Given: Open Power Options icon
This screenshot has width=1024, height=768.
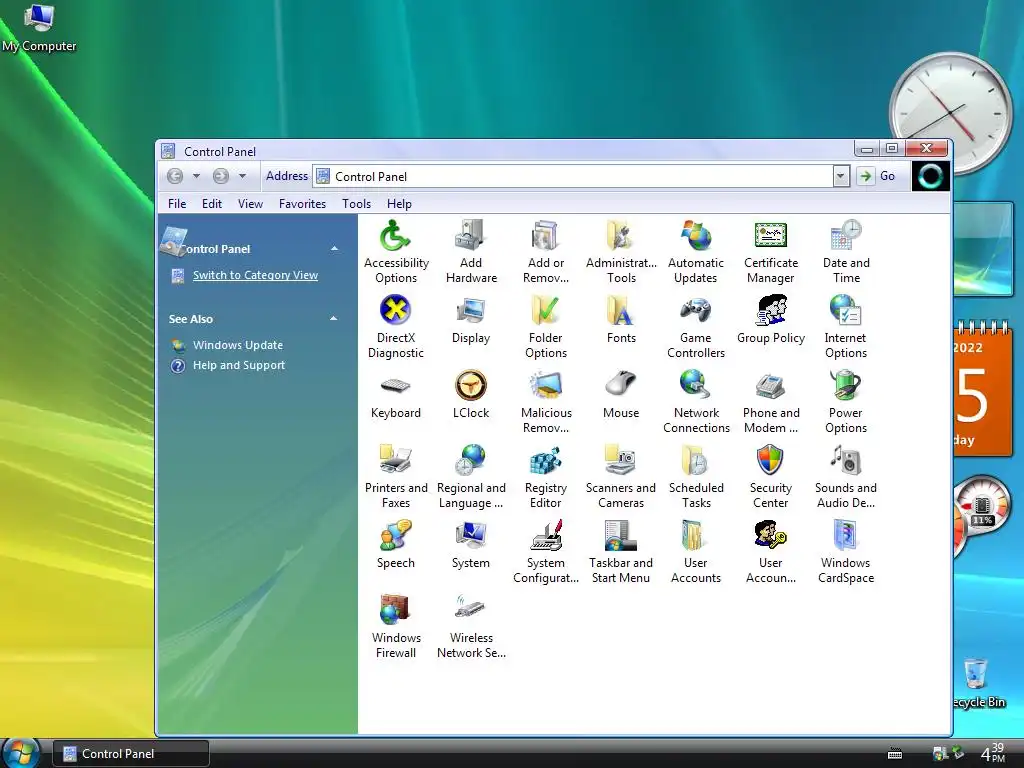Looking at the screenshot, I should [846, 385].
